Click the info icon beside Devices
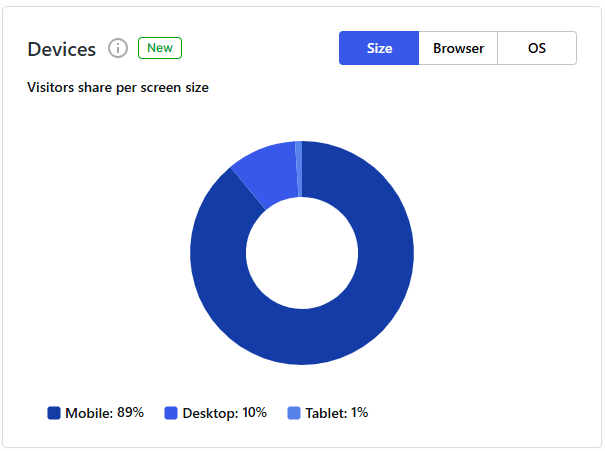 pyautogui.click(x=118, y=48)
